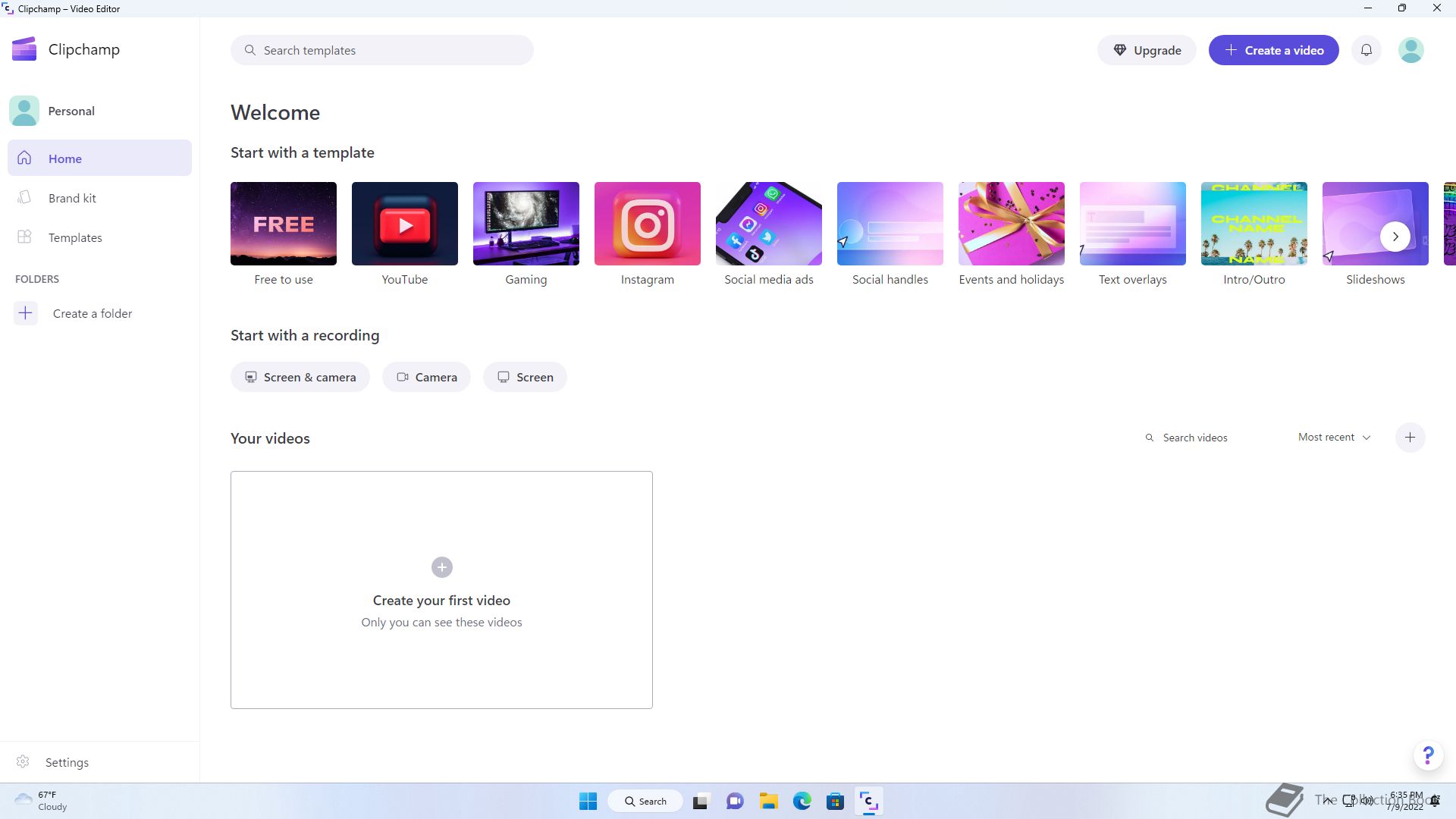Viewport: 1456px width, 819px height.
Task: Open the Text overlays templates
Action: pyautogui.click(x=1133, y=234)
